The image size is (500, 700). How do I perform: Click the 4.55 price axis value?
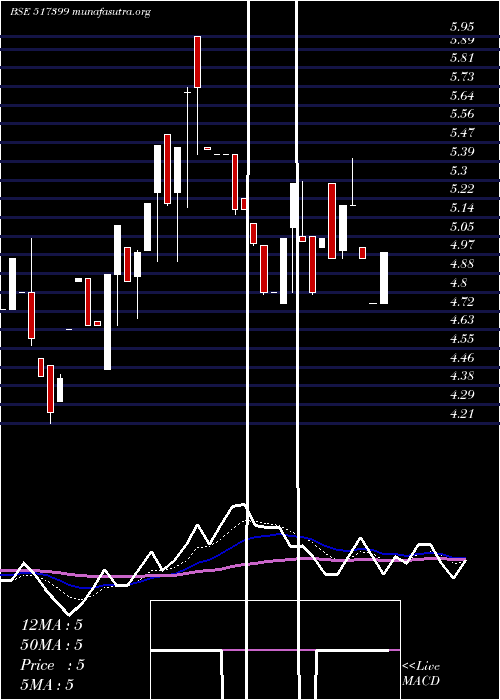click(462, 338)
